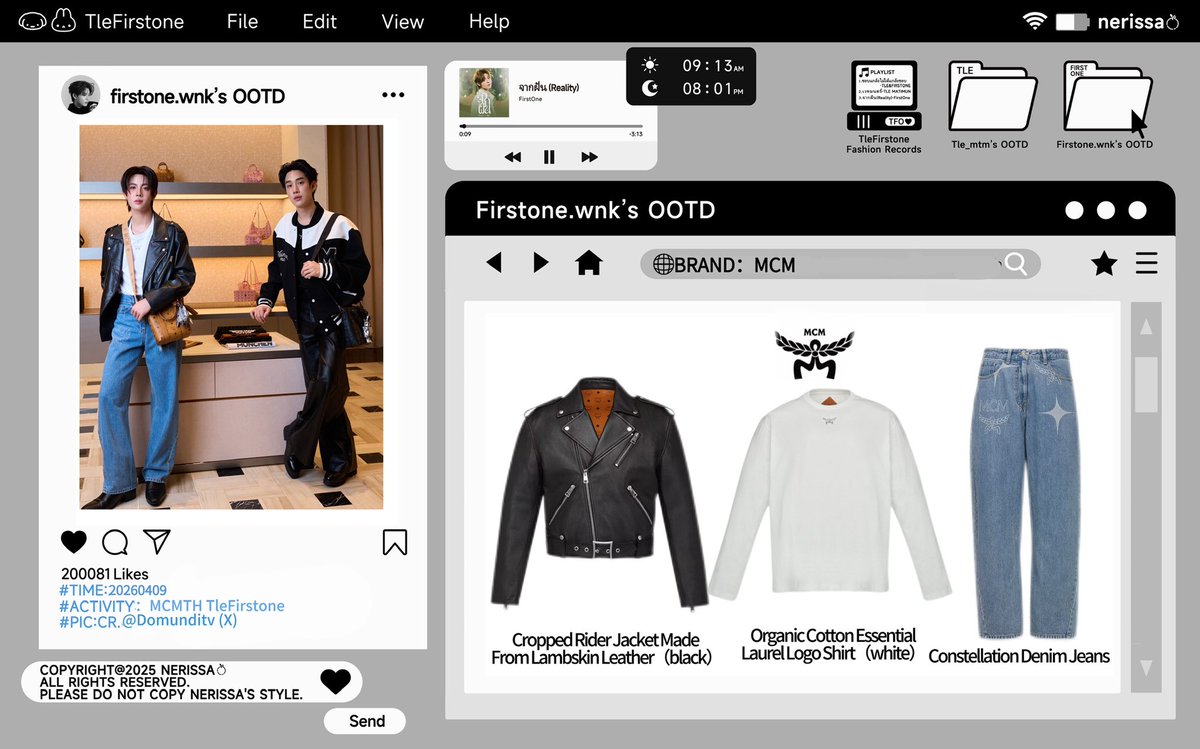The image size is (1200, 749).
Task: Open the View menu
Action: pyautogui.click(x=403, y=21)
